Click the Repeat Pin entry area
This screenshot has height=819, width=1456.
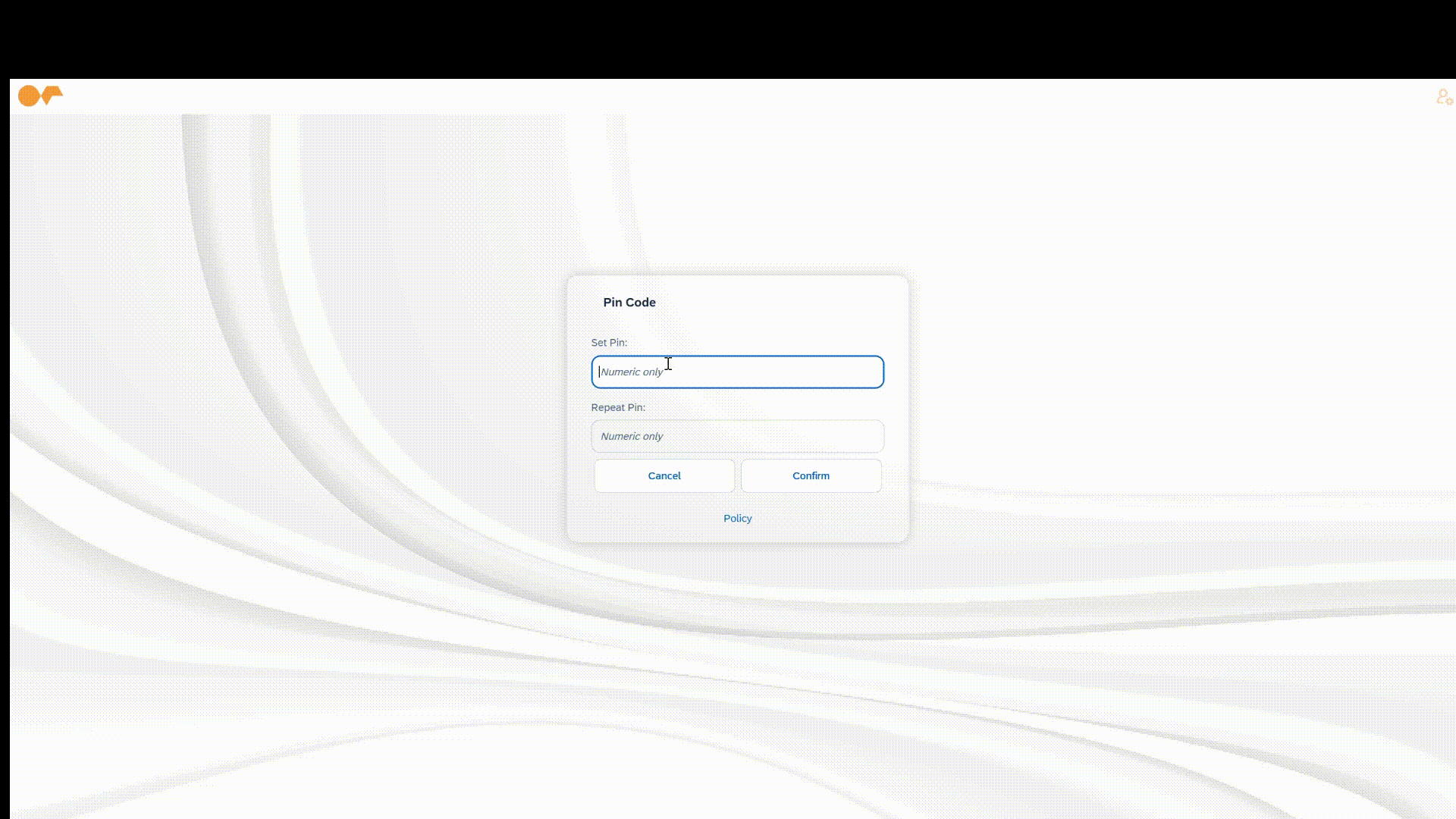tap(736, 436)
